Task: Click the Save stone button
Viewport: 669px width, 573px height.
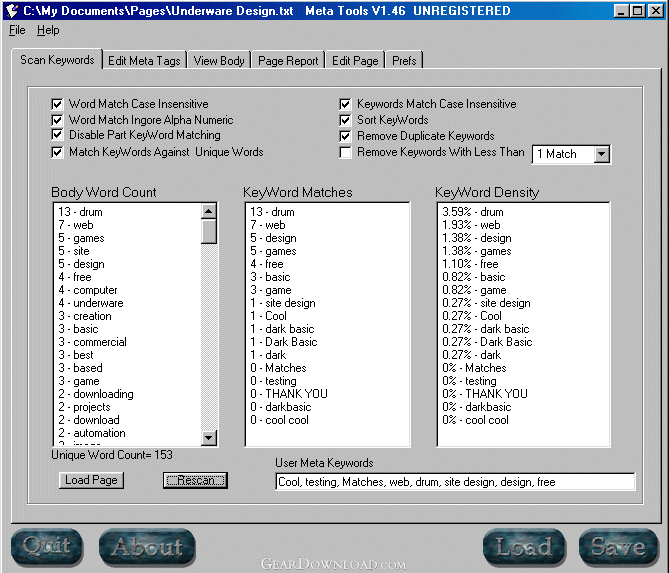Action: tap(617, 547)
